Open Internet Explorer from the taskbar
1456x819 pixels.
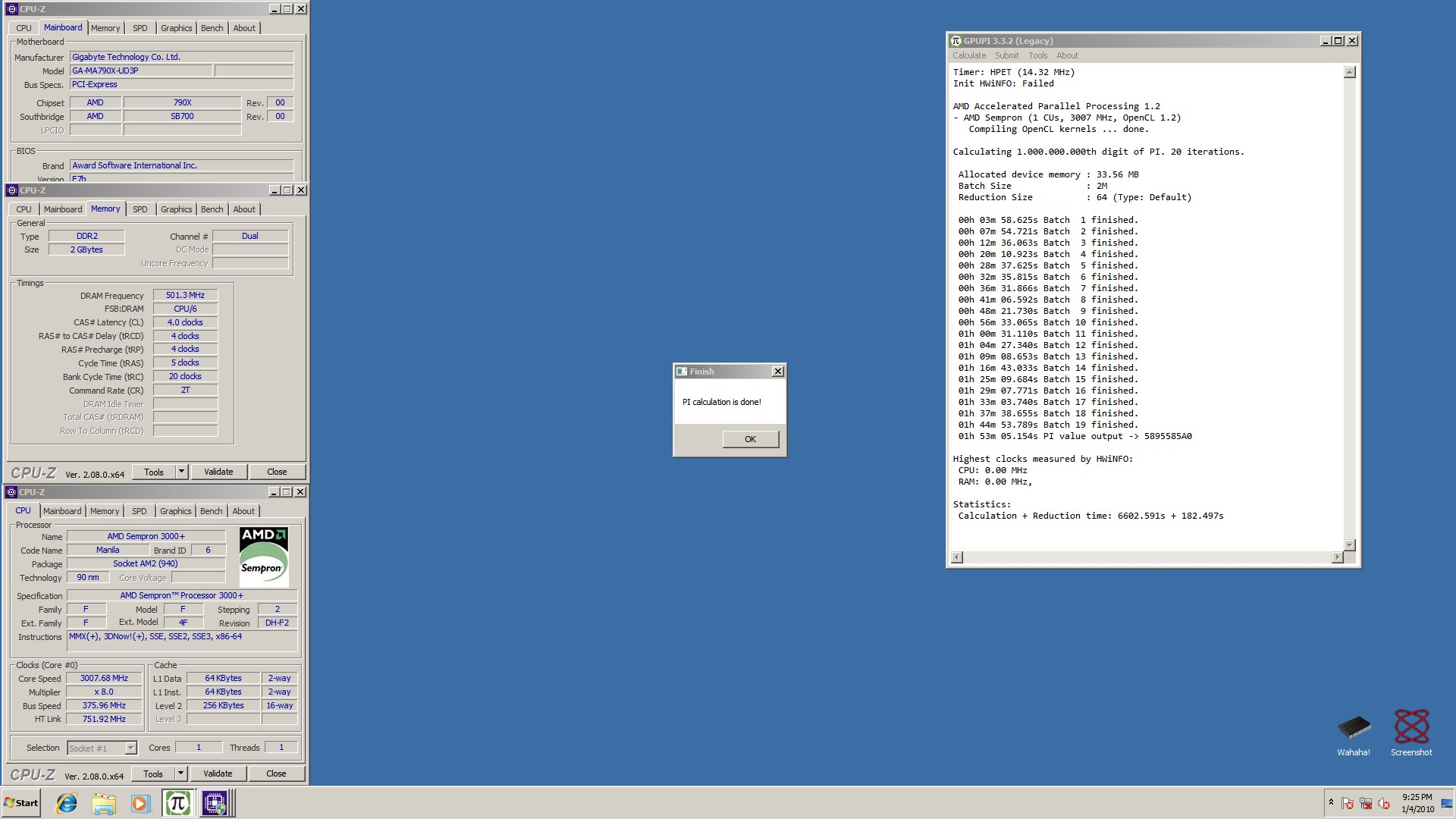point(67,803)
